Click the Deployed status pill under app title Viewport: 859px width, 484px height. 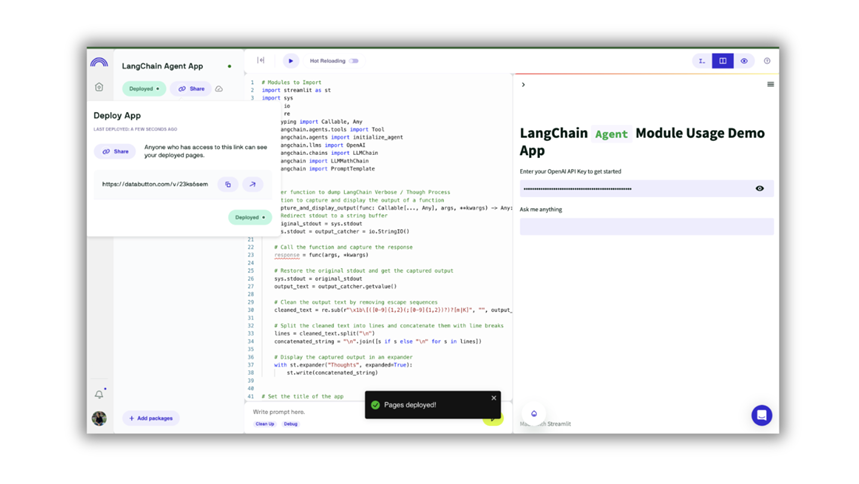[144, 89]
